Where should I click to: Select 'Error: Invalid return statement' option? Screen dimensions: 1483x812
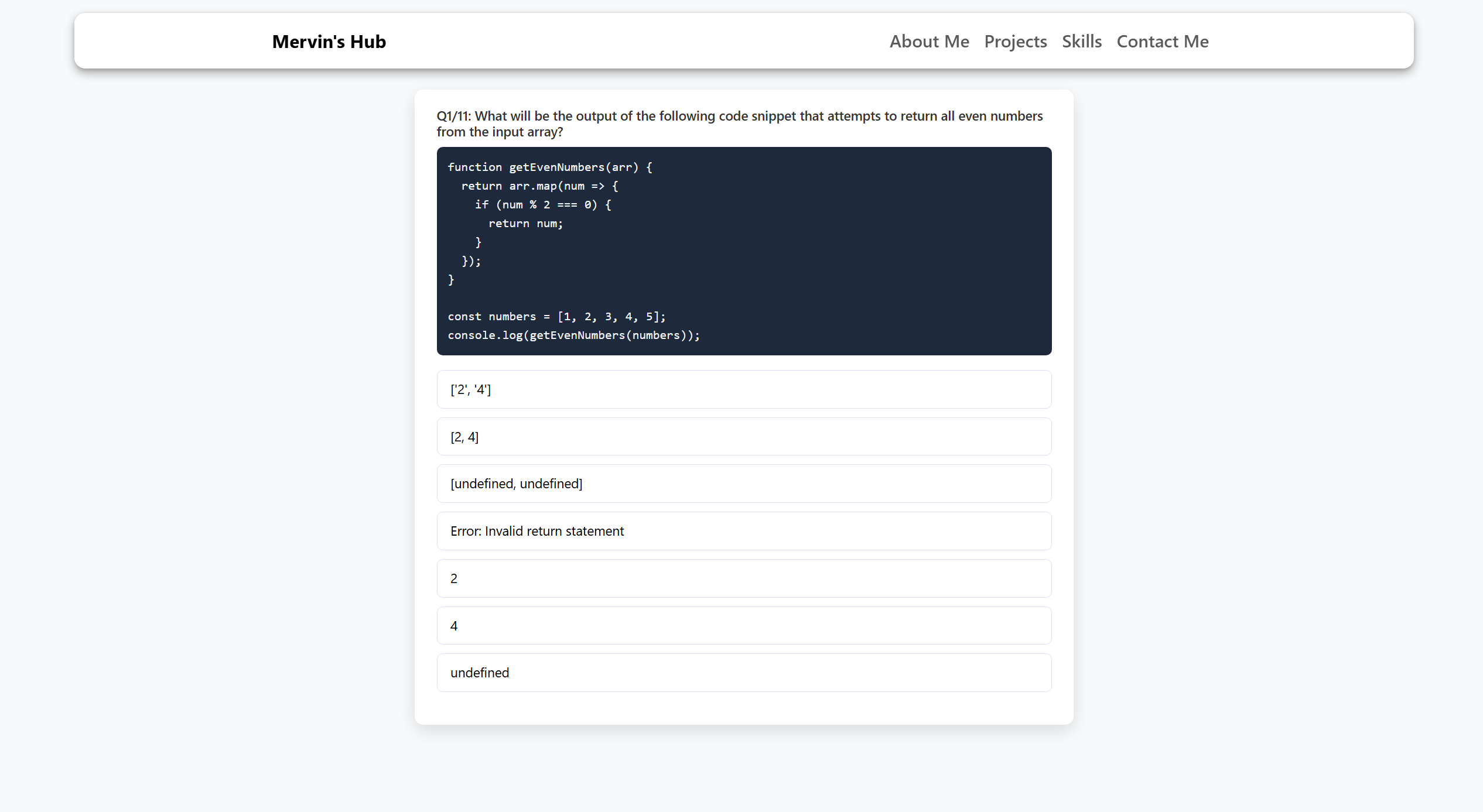[743, 531]
